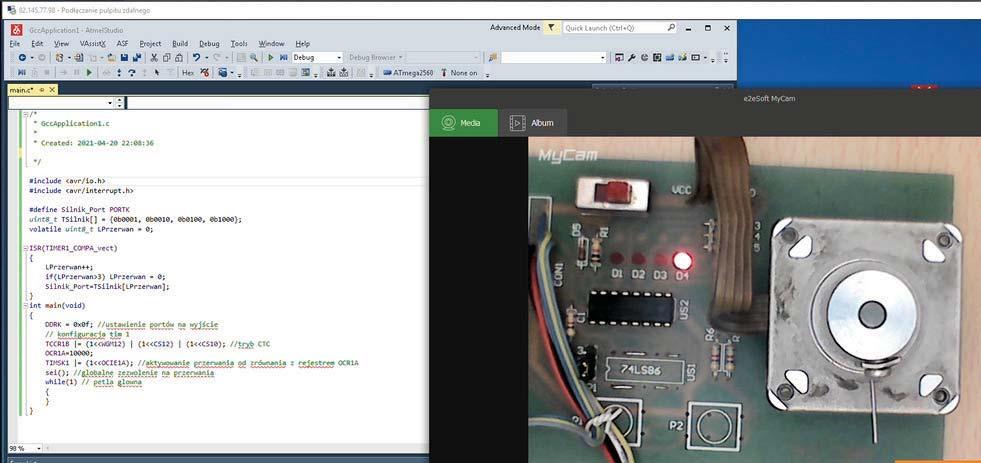Screen dimensions: 981x463
Task: Click the Cut scissors icon
Action: [154, 57]
